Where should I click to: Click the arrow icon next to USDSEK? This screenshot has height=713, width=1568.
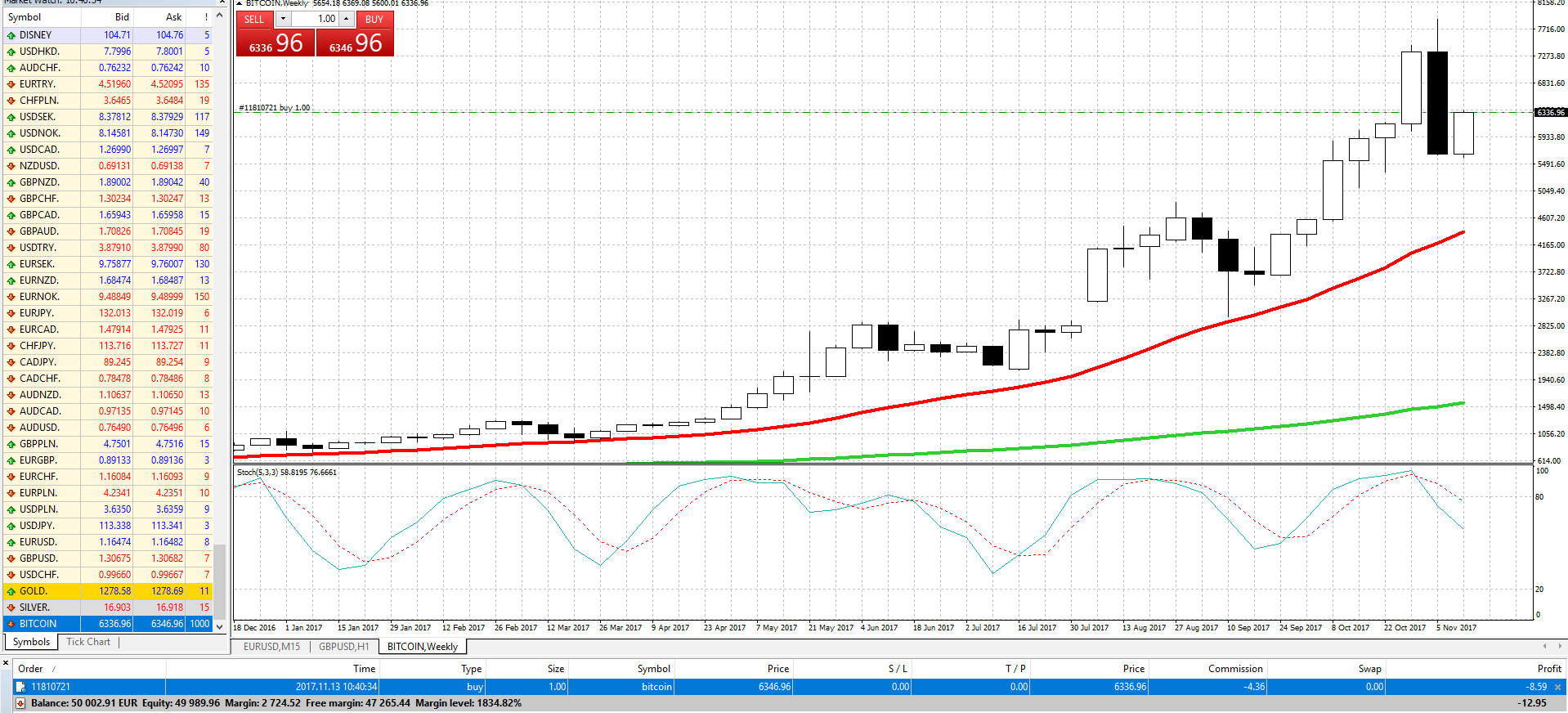click(11, 117)
